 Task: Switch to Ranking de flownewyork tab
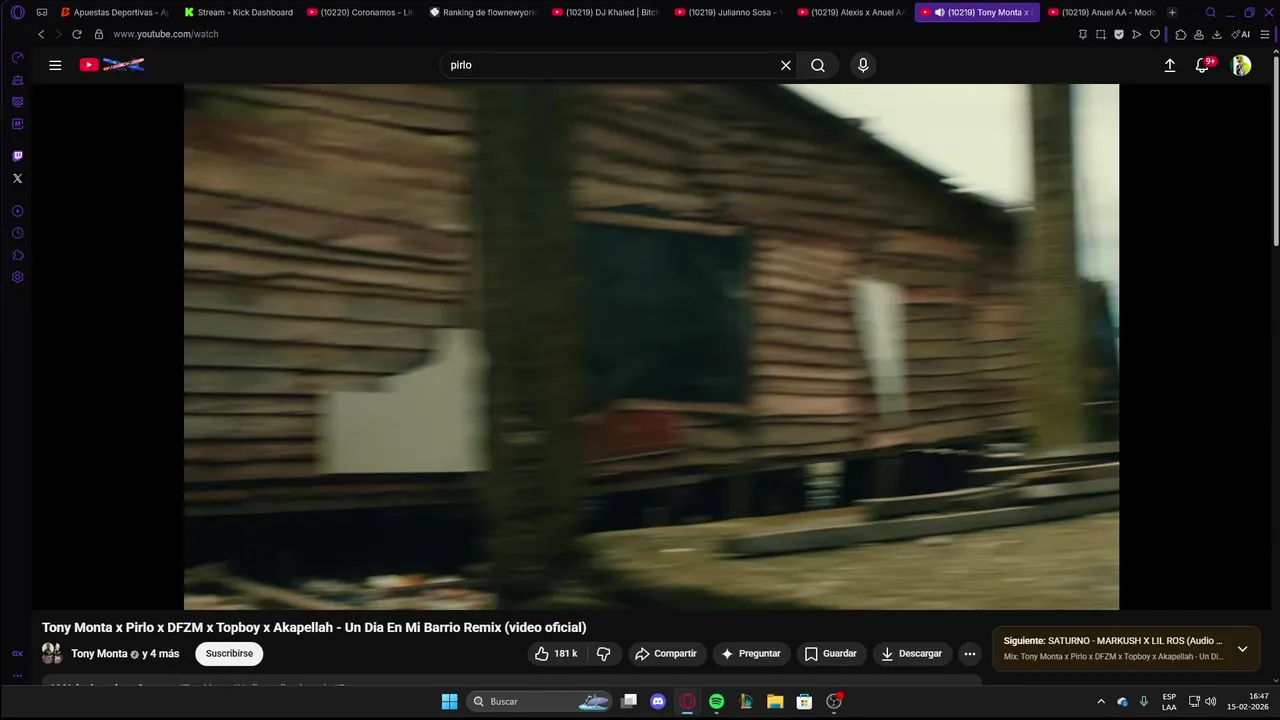point(484,13)
